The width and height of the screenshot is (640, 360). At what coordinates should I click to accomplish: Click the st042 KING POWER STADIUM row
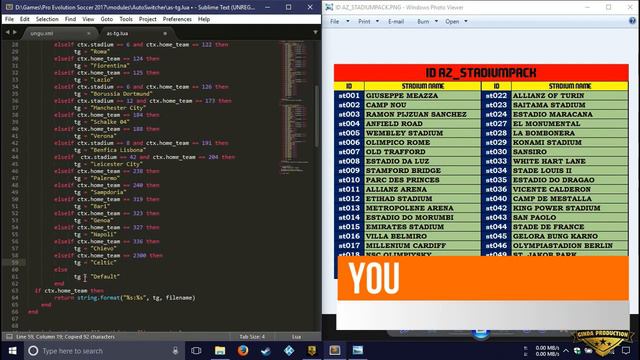coord(555,208)
